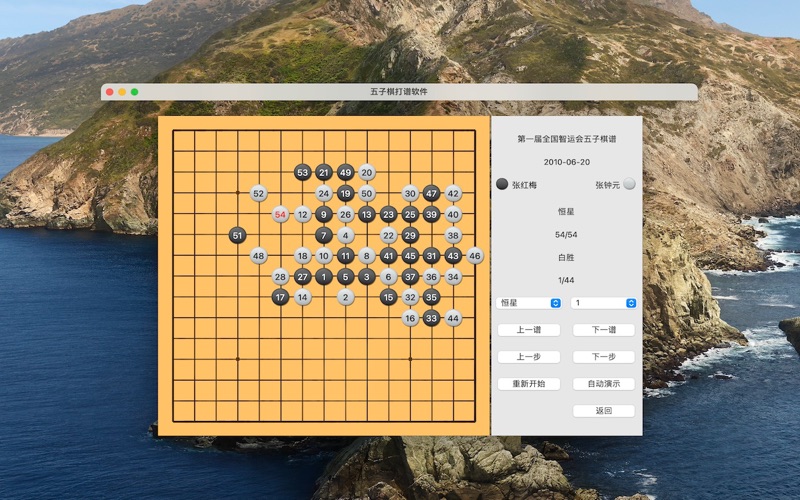Click black stone number 51

237,235
